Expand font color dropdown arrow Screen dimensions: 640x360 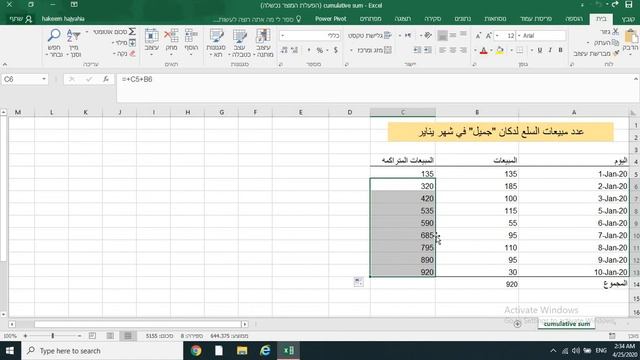(475, 51)
